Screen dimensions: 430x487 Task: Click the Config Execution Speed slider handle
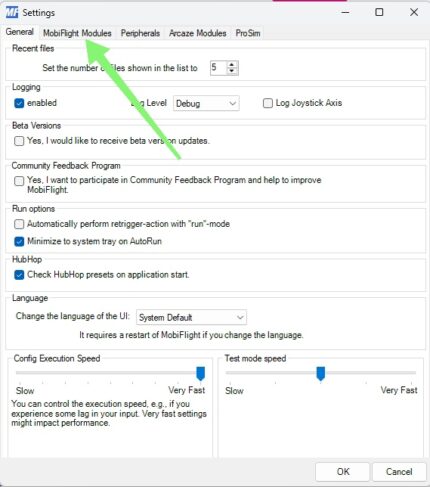coord(200,373)
